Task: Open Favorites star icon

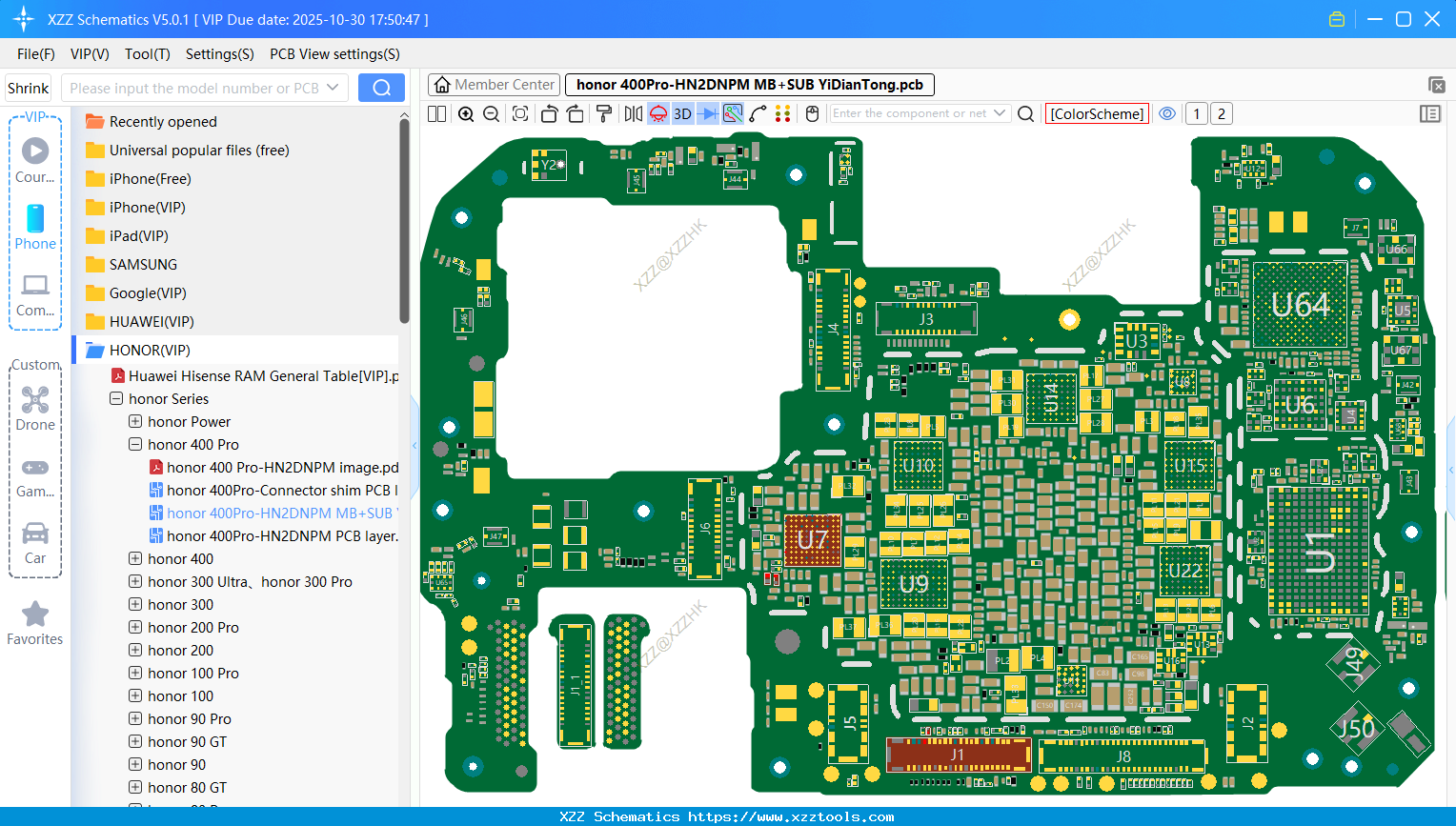Action: pyautogui.click(x=35, y=623)
